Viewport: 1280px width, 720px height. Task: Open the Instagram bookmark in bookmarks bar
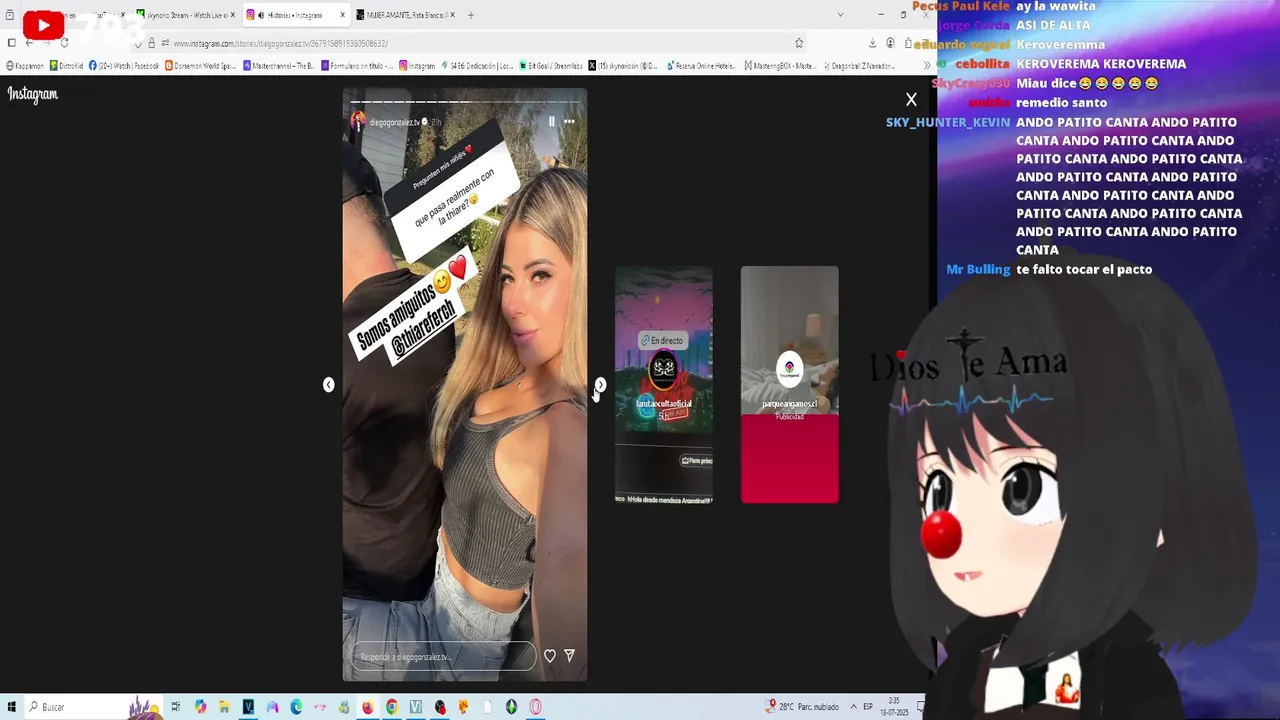point(418,66)
